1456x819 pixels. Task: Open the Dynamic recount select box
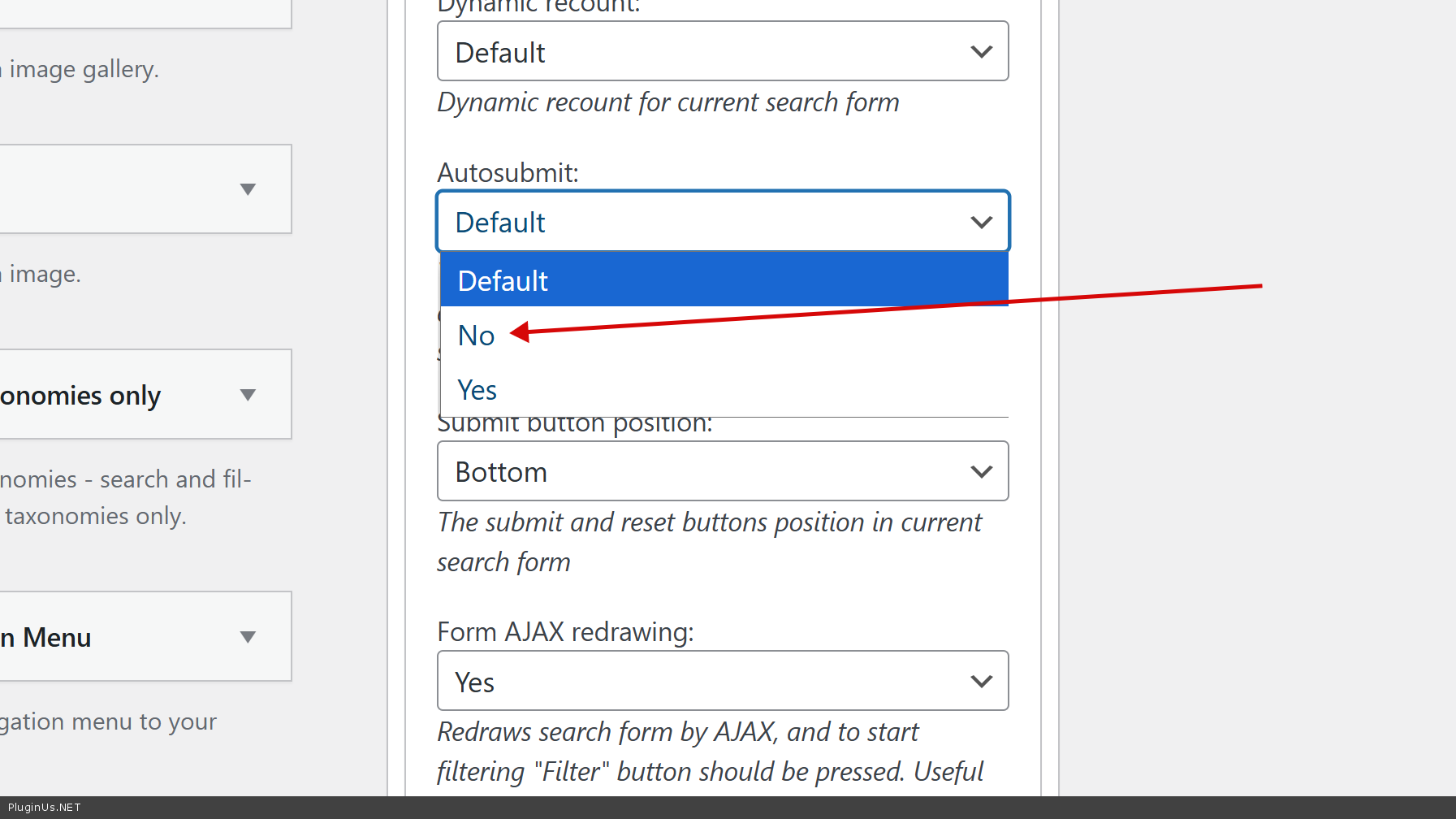point(706,52)
